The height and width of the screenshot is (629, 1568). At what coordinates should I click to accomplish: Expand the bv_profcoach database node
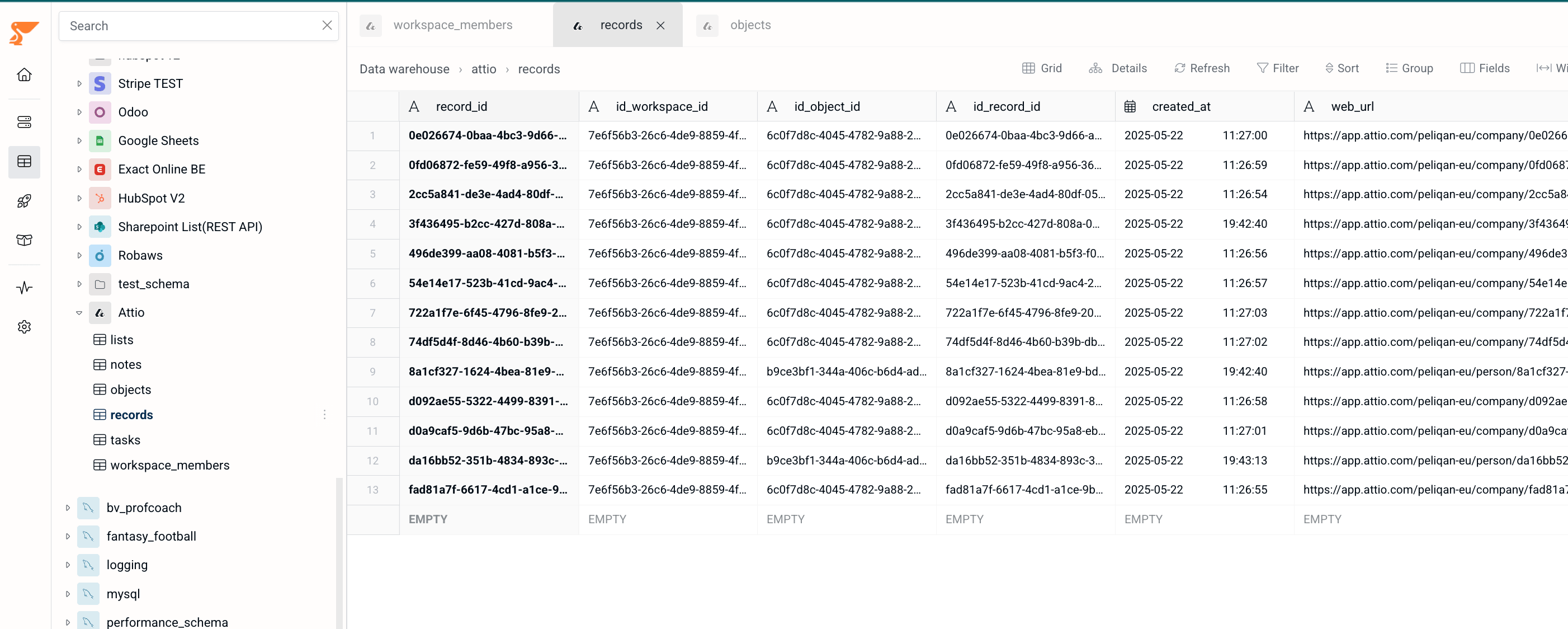(x=68, y=508)
